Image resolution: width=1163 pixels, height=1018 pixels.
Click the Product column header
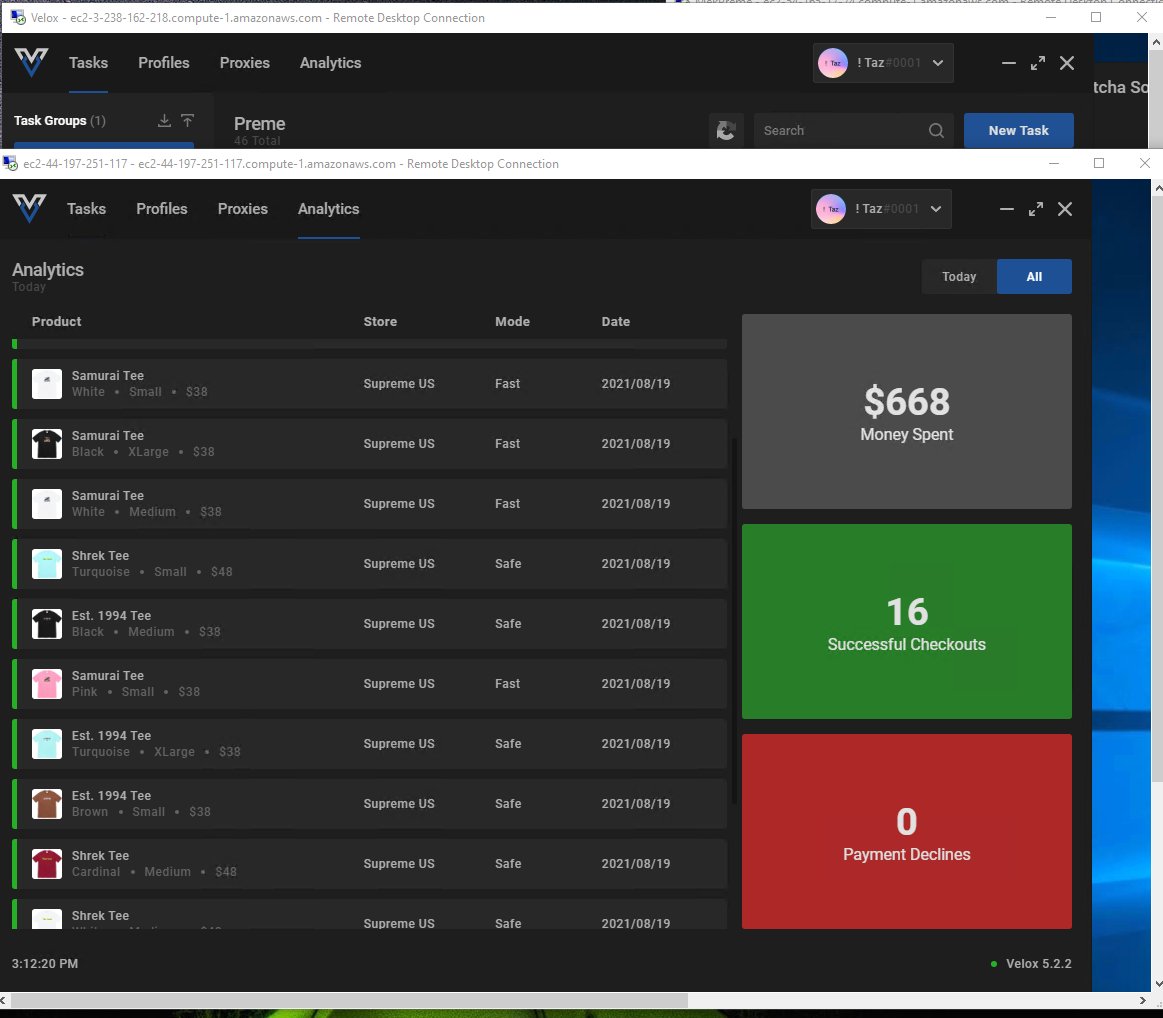pos(56,321)
